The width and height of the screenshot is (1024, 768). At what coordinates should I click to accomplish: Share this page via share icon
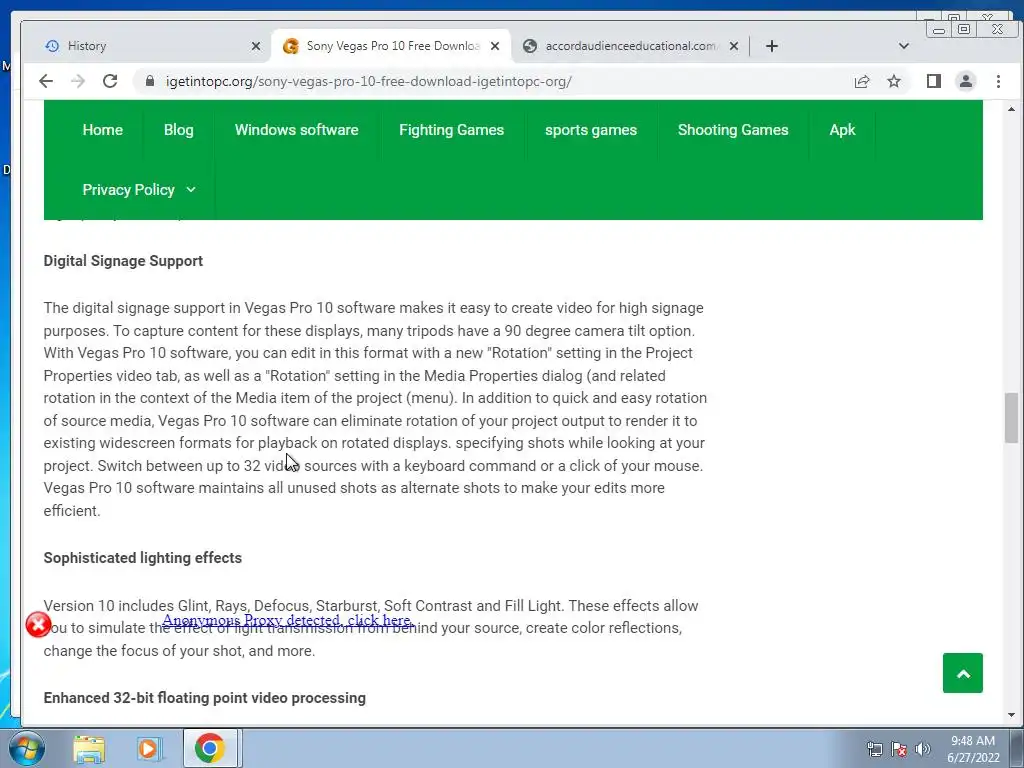pyautogui.click(x=861, y=81)
